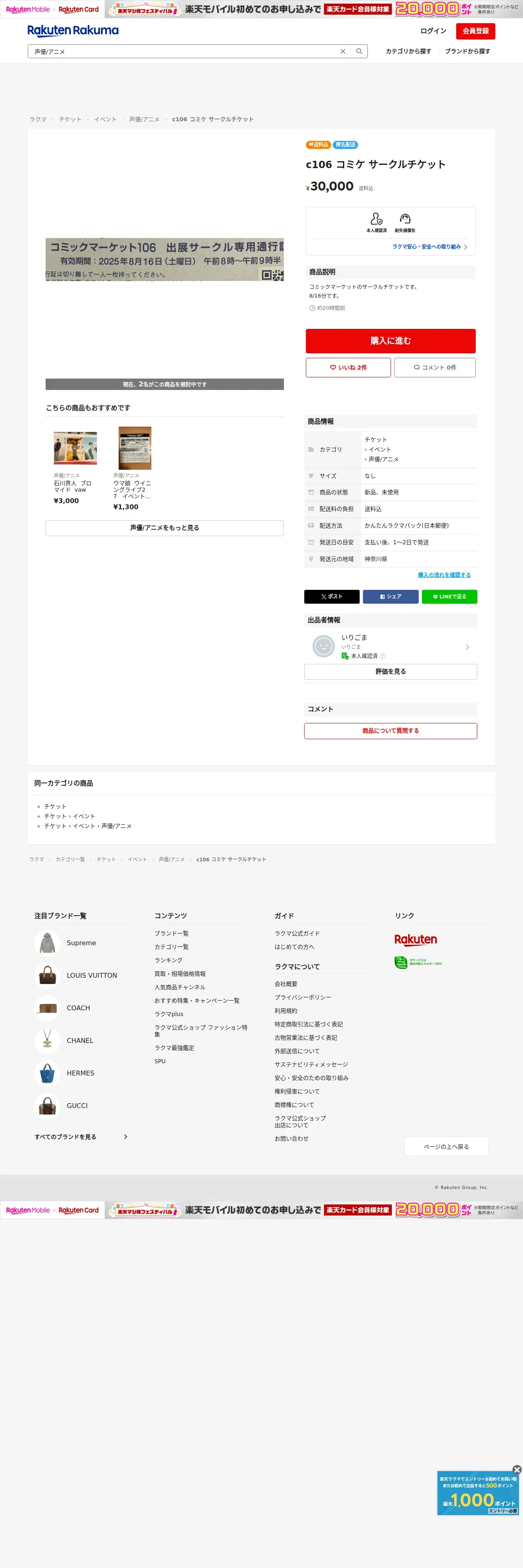Open the ブランドから探す menu
Screen dimensions: 523x1568
468,51
